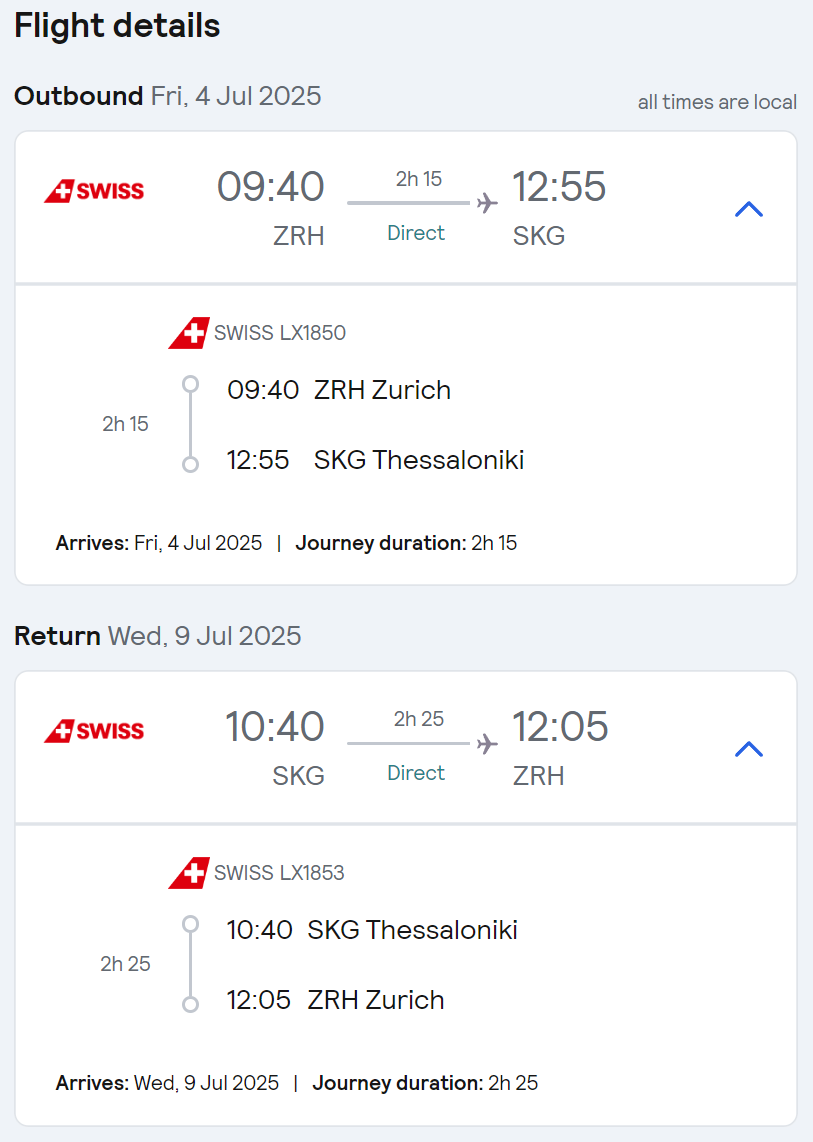The height and width of the screenshot is (1142, 813).
Task: Click the outbound 09:40 departure time header
Action: click(270, 186)
